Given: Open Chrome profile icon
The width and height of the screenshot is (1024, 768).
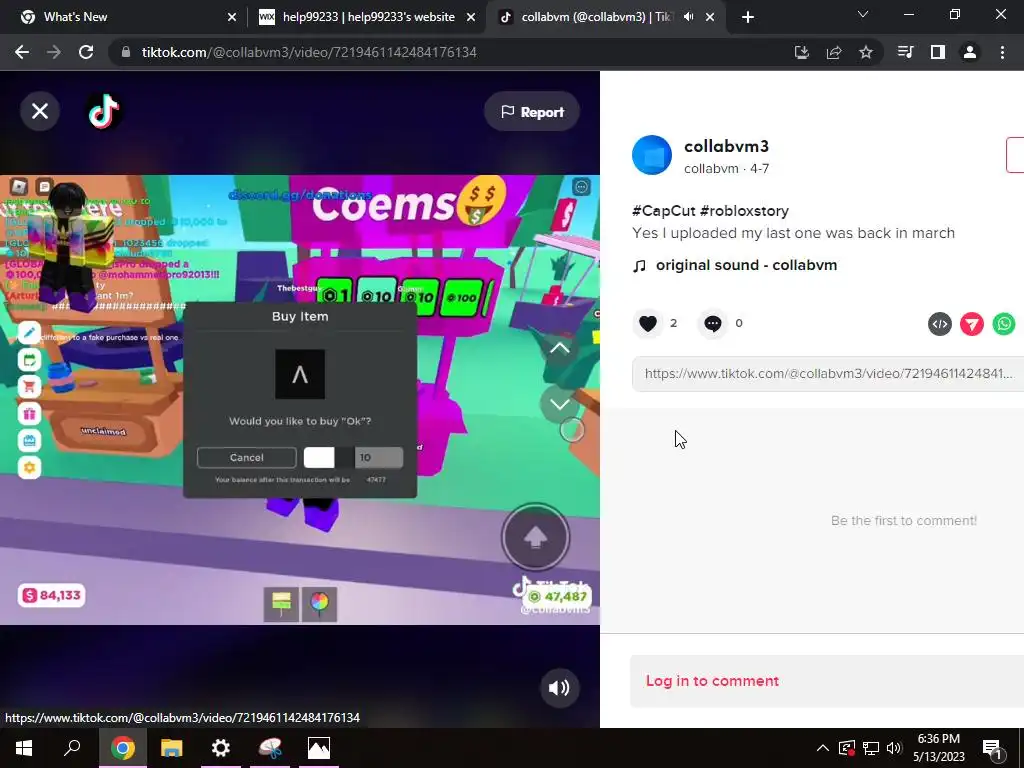Looking at the screenshot, I should tap(970, 52).
